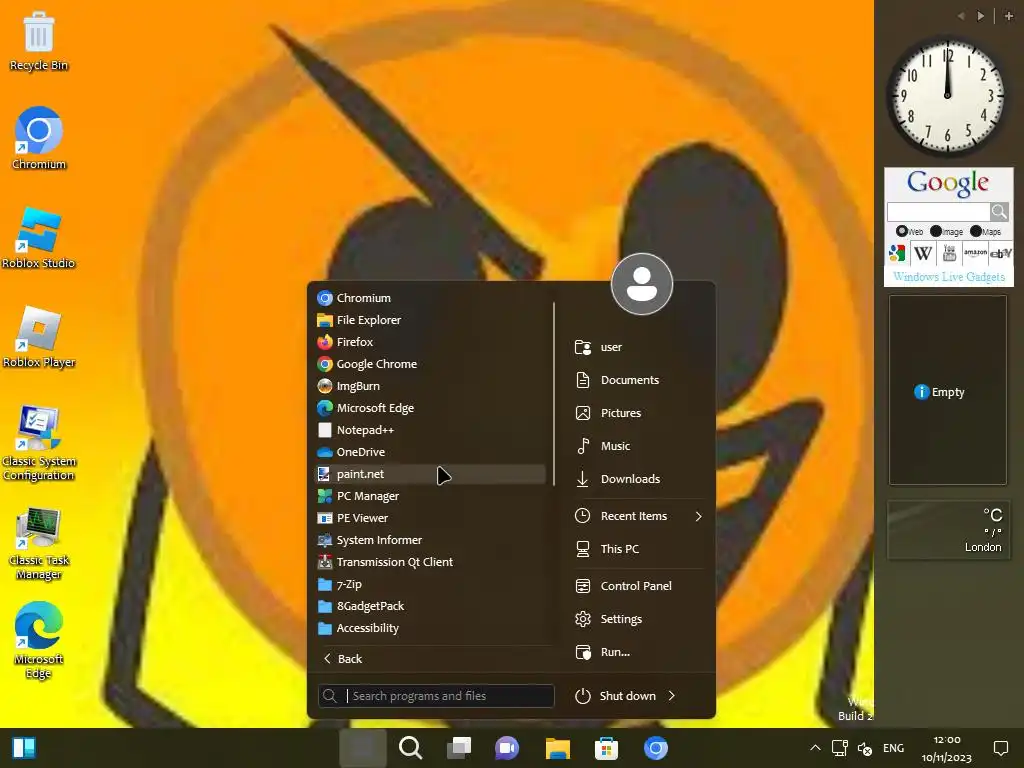Expand the Shut down options arrow

[x=672, y=696]
